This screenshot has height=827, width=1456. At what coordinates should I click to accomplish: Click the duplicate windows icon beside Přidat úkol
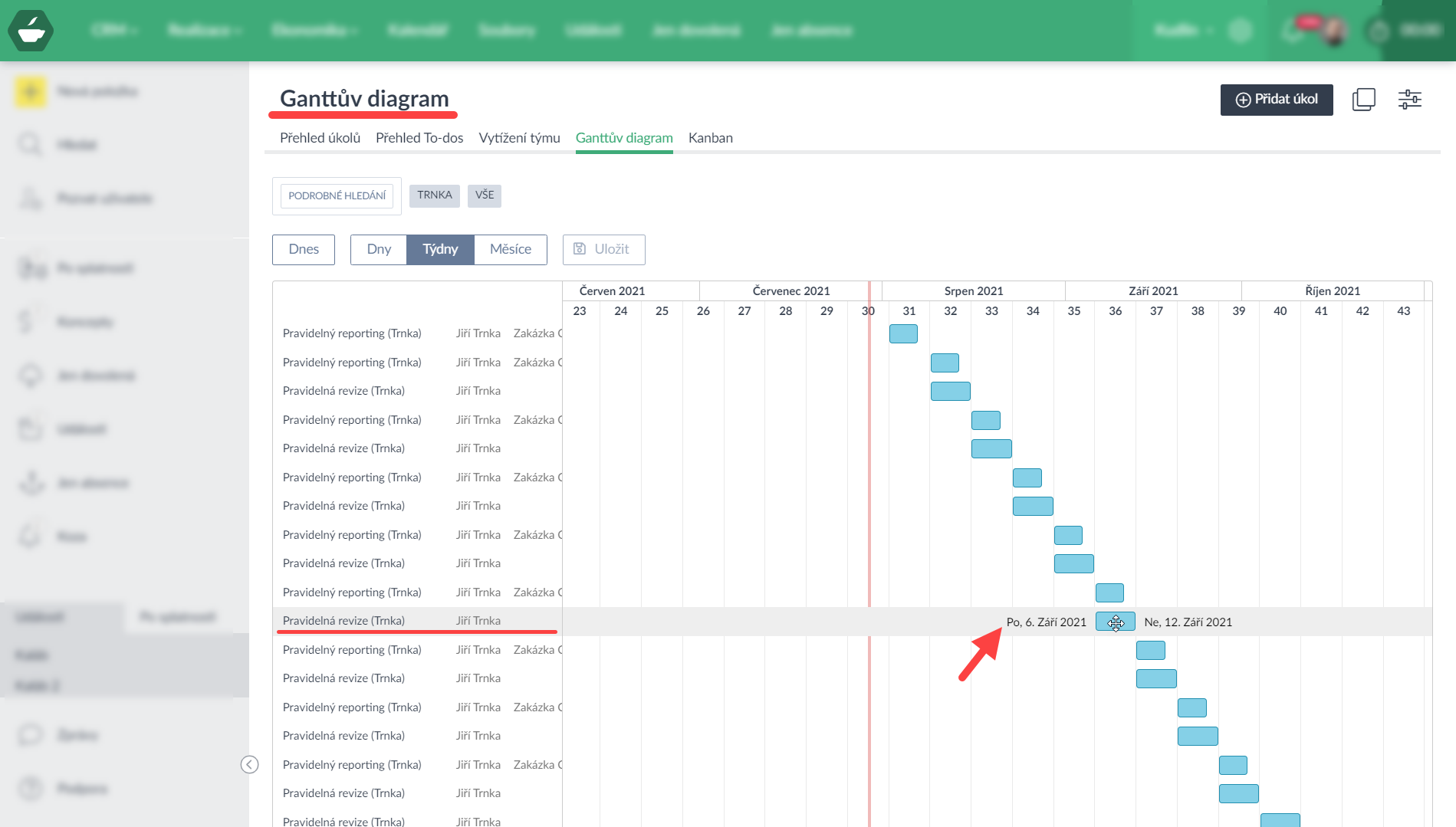(1363, 100)
